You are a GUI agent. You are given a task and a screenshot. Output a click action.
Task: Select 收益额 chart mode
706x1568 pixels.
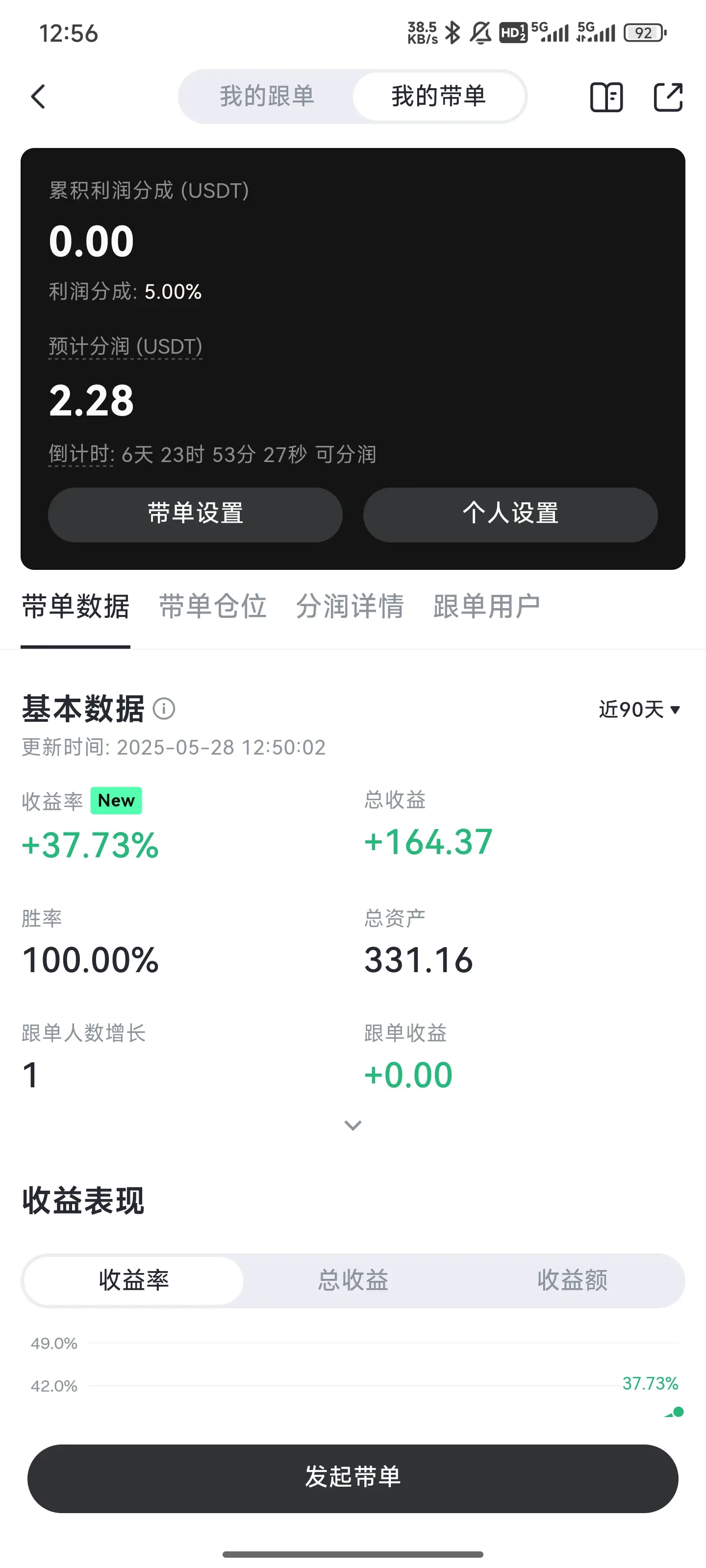[572, 1280]
